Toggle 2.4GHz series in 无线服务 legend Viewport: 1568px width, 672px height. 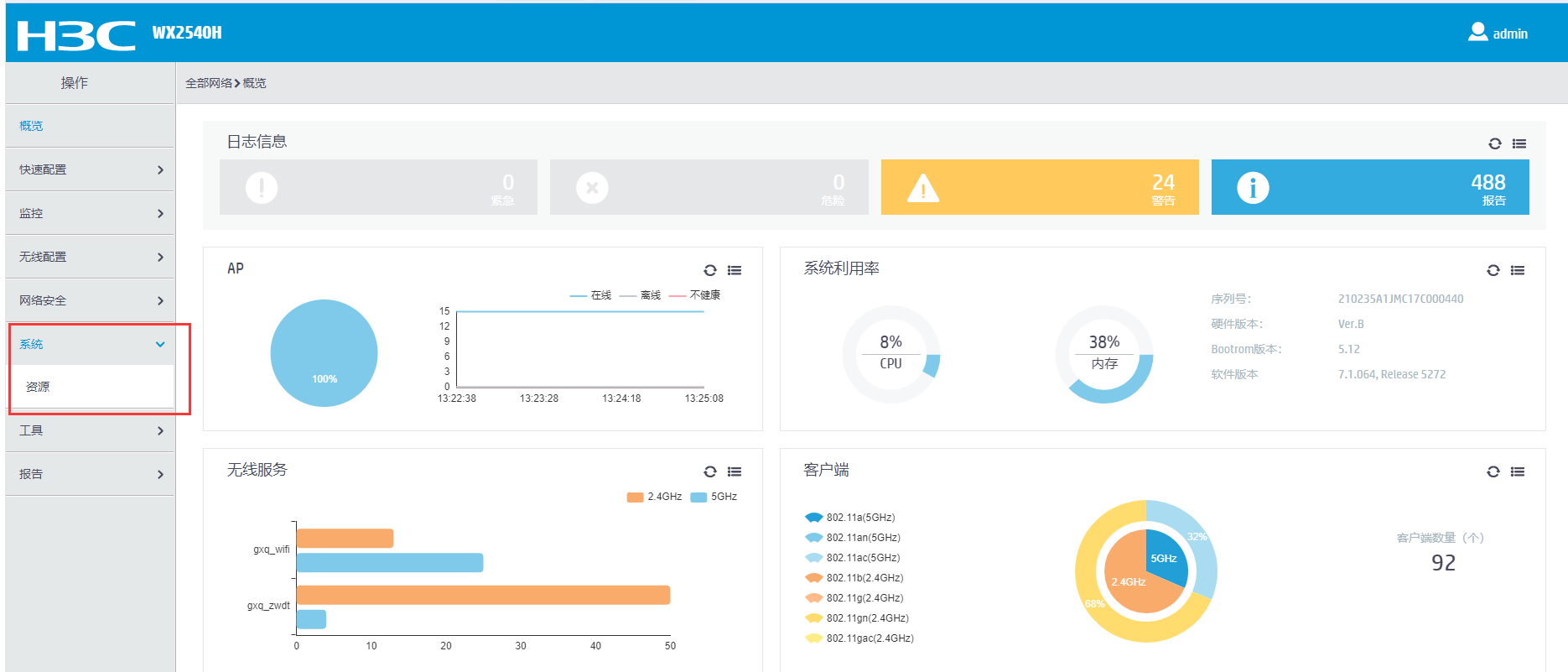click(x=655, y=497)
